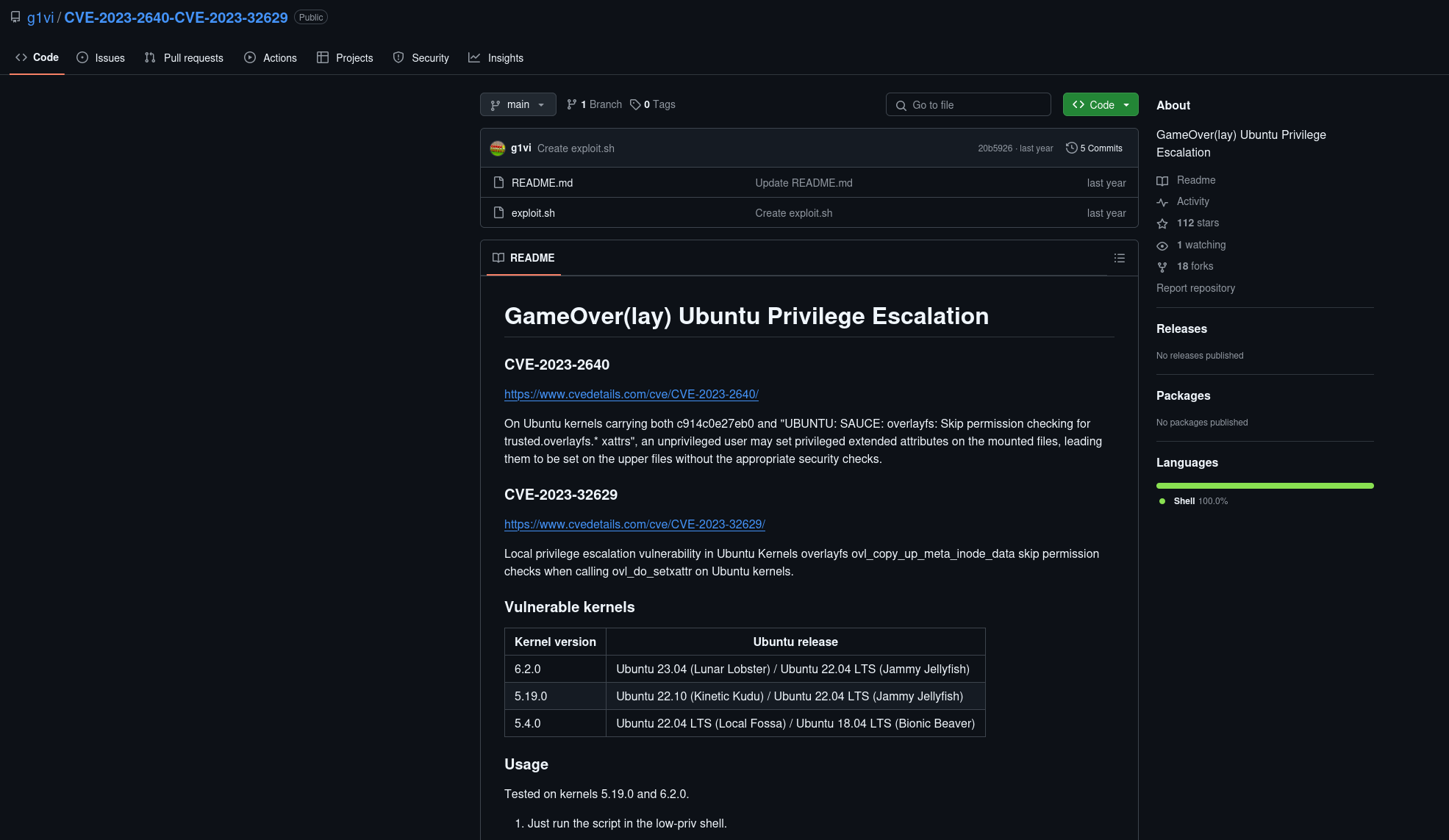
Task: Open the latest commit 'Create exploit.sh' message
Action: [x=576, y=148]
